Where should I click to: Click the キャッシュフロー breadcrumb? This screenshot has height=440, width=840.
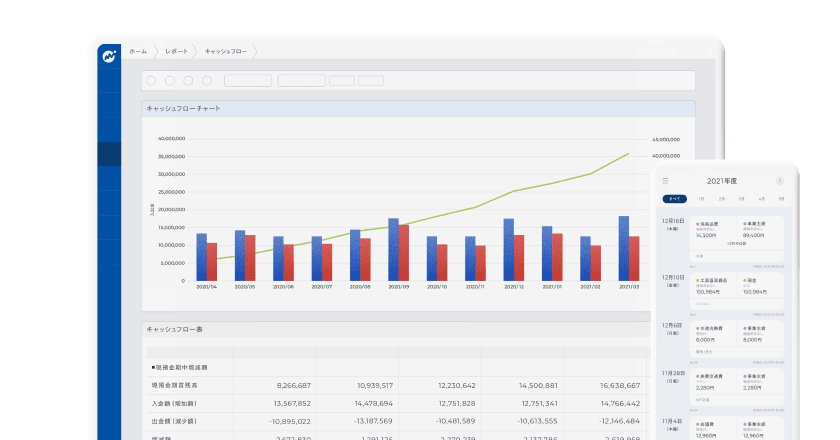[226, 51]
